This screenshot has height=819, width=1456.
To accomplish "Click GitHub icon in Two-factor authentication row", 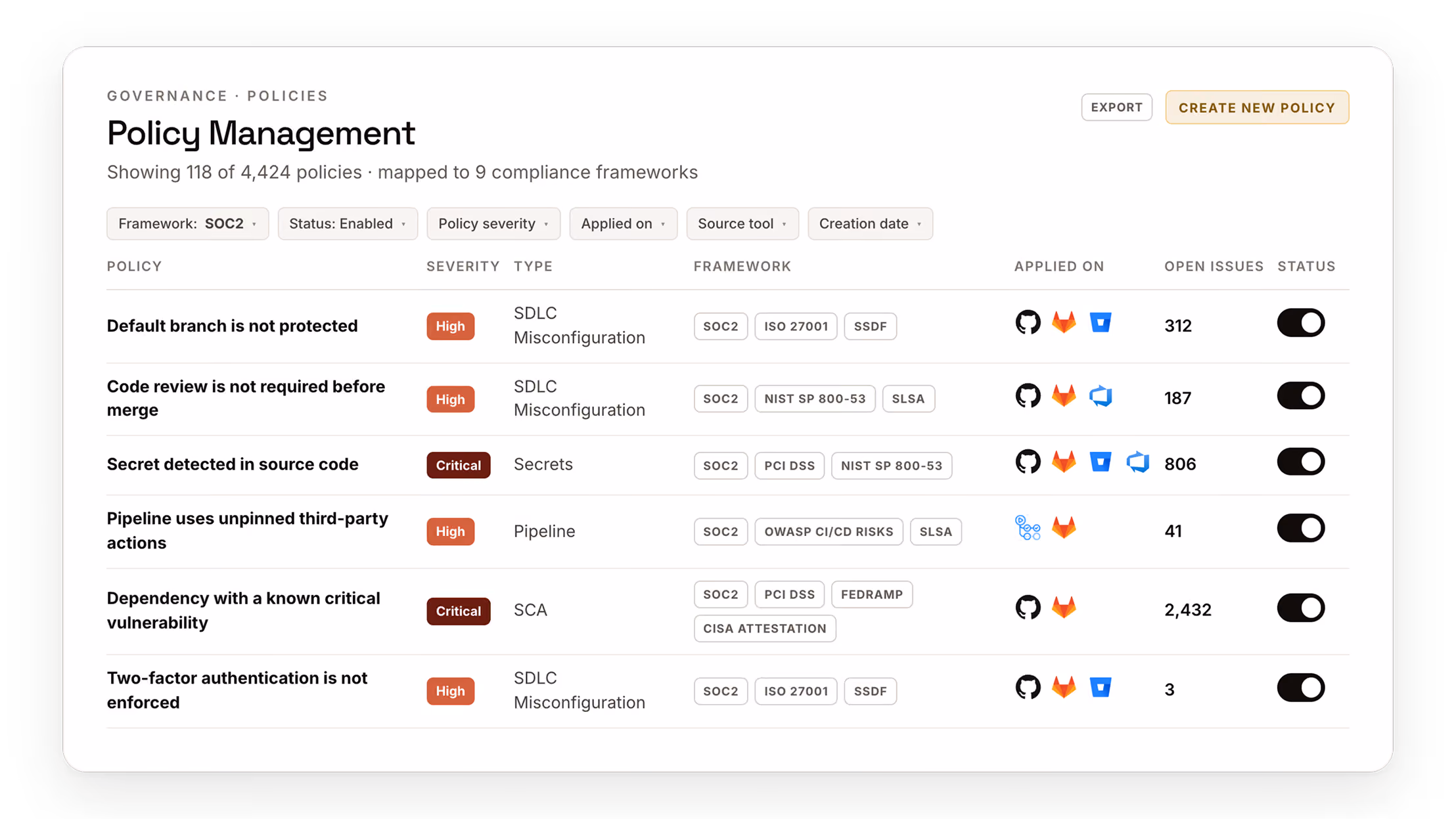I will [x=1028, y=688].
